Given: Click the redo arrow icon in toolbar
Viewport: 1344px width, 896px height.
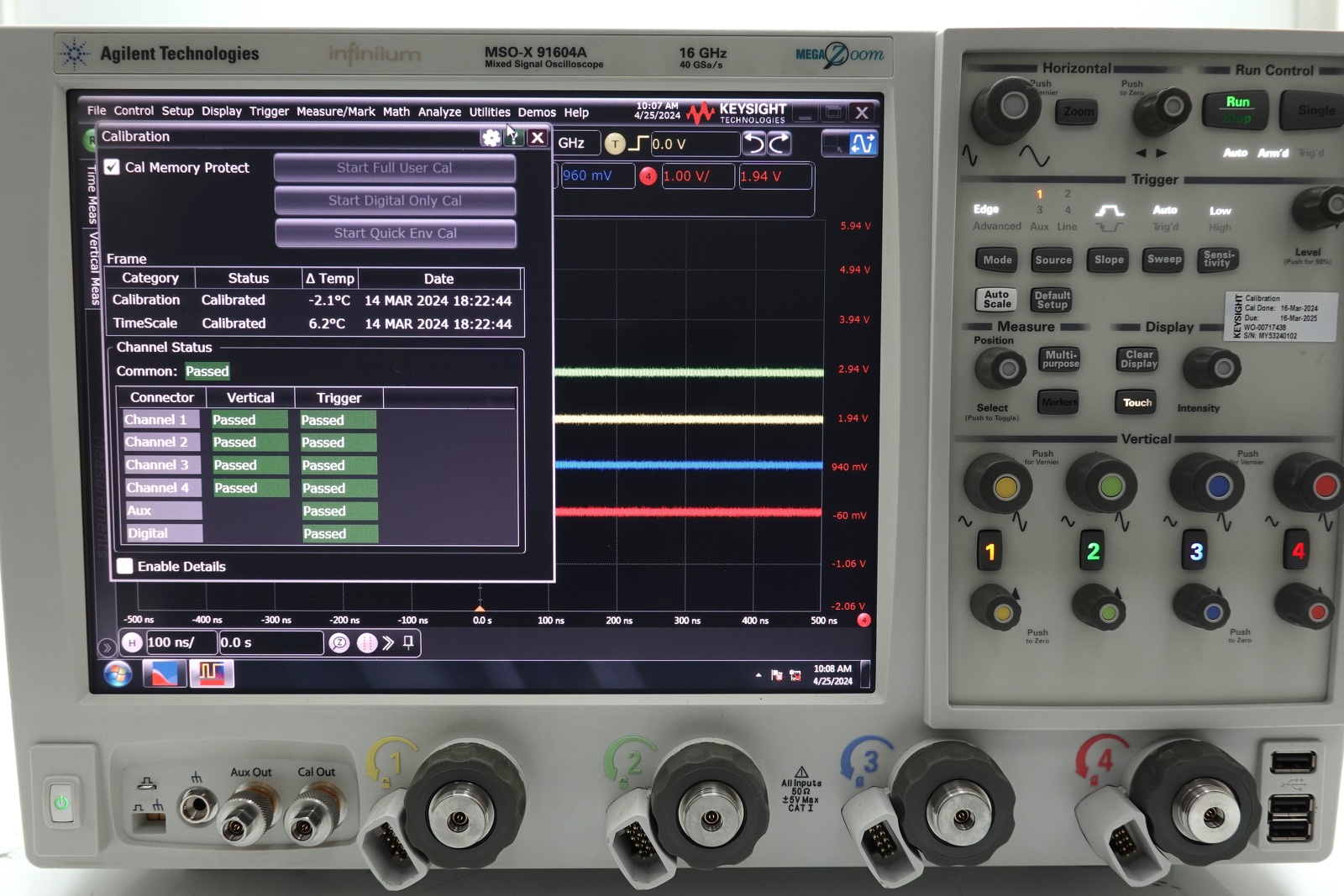Looking at the screenshot, I should pyautogui.click(x=780, y=144).
